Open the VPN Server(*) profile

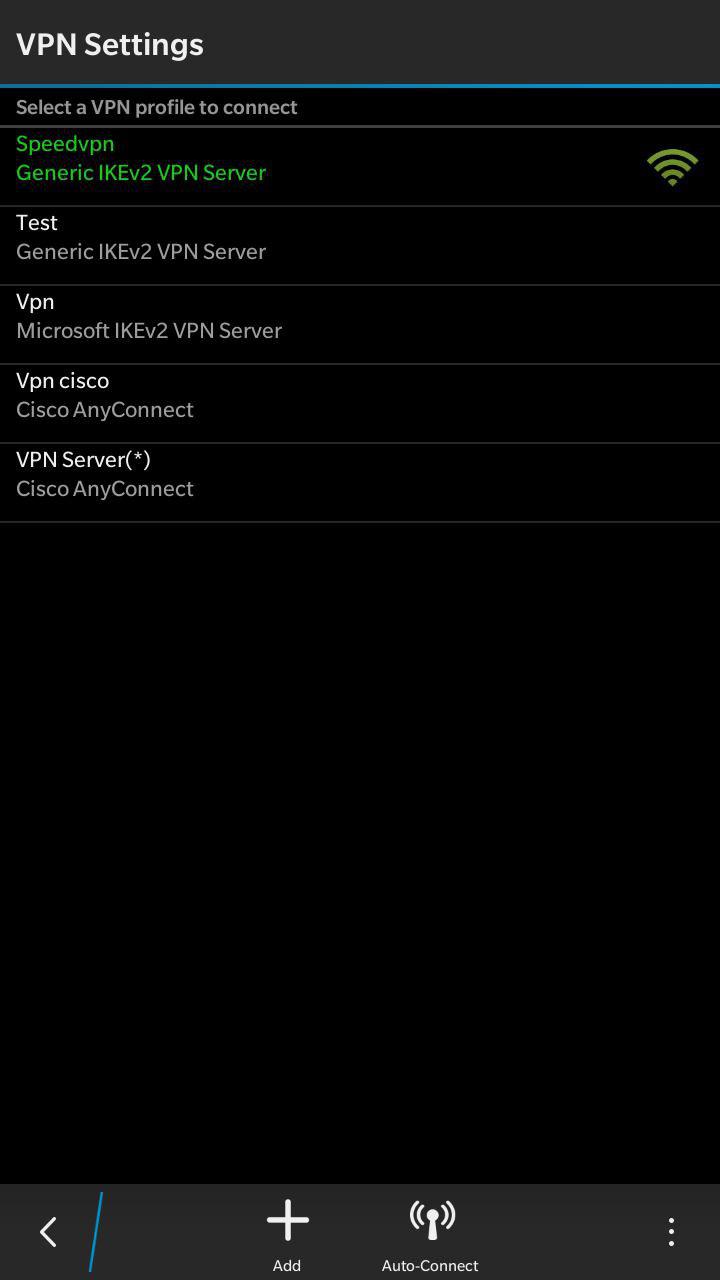coord(83,459)
